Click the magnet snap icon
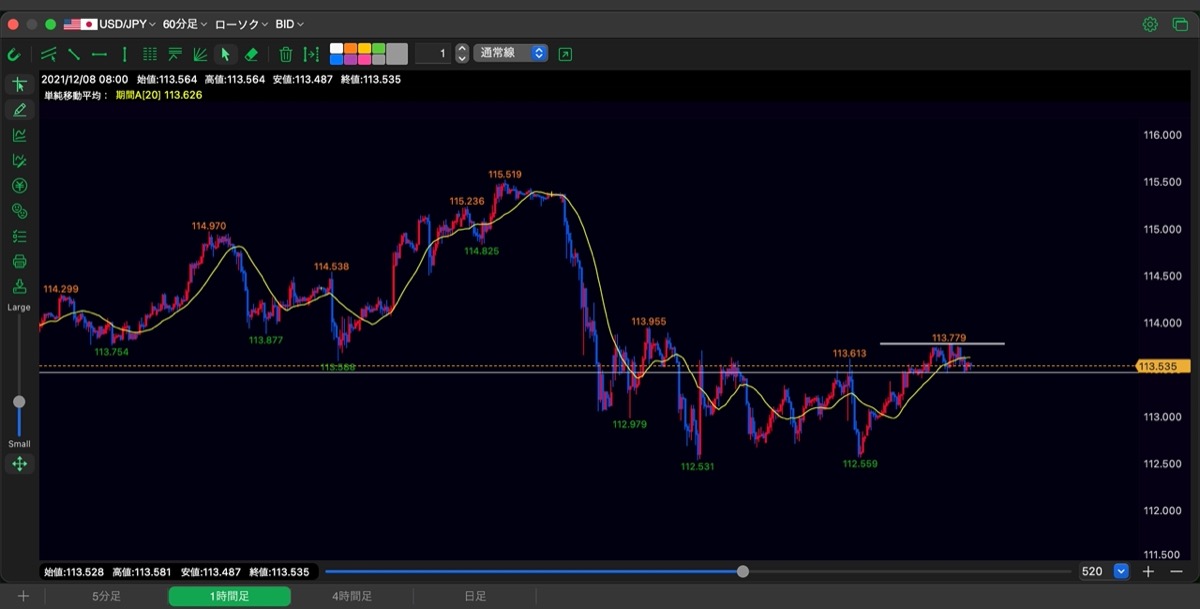 14,54
